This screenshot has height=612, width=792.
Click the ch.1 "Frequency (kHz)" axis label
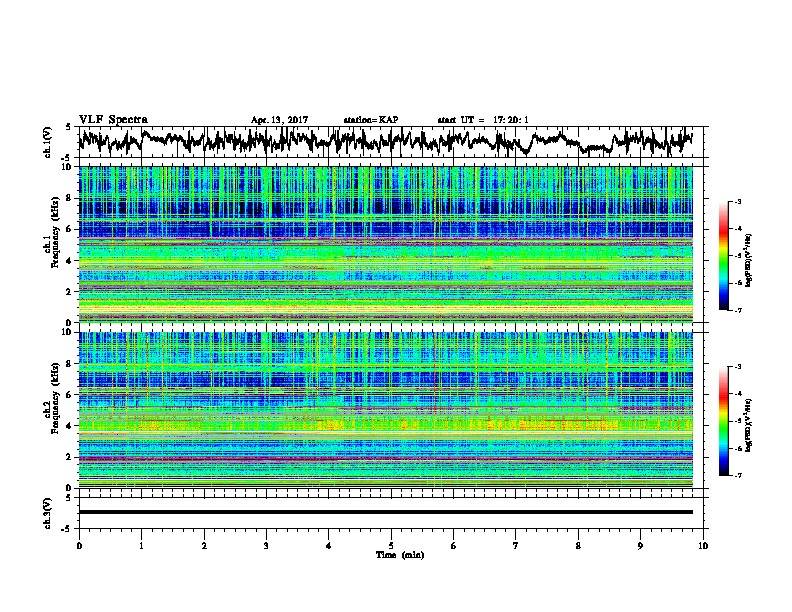tap(55, 233)
